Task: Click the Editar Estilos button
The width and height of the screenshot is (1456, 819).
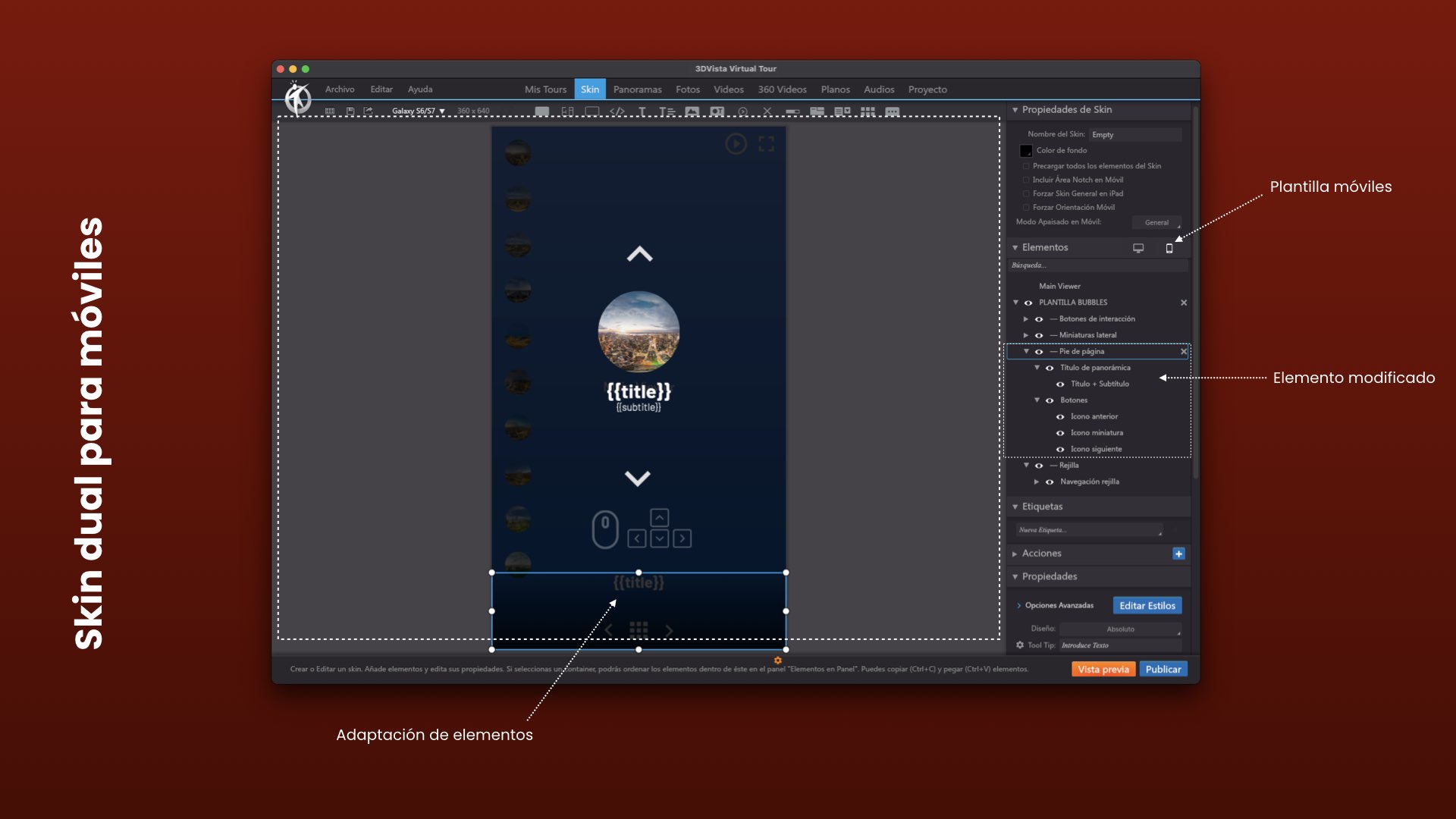Action: coord(1147,606)
